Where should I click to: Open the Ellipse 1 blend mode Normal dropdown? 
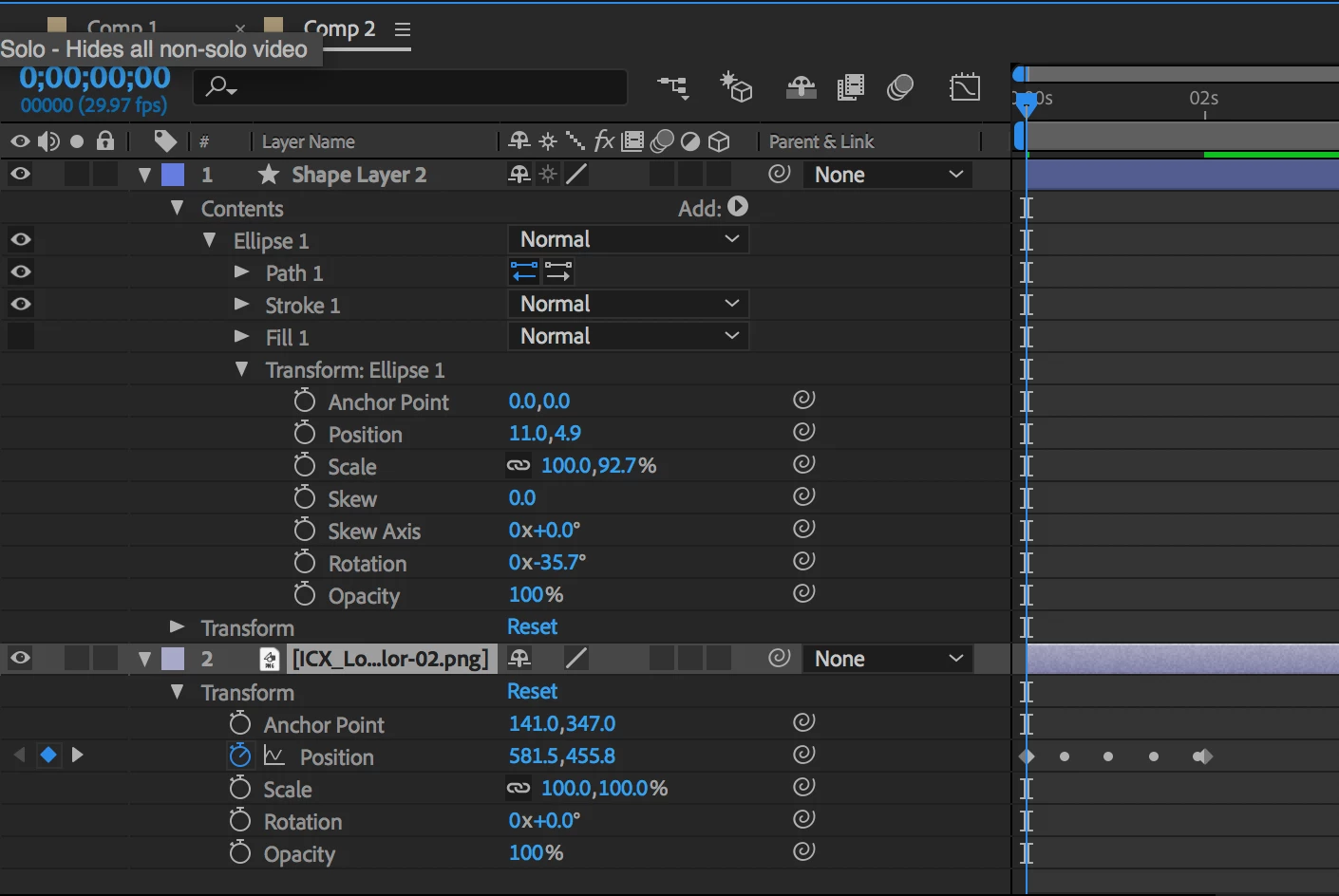(629, 239)
